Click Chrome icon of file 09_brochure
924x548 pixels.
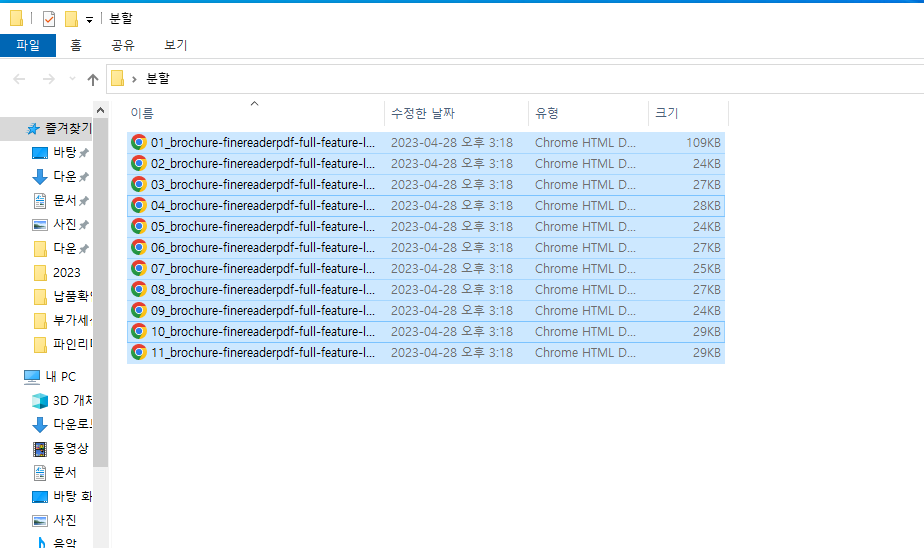[138, 311]
